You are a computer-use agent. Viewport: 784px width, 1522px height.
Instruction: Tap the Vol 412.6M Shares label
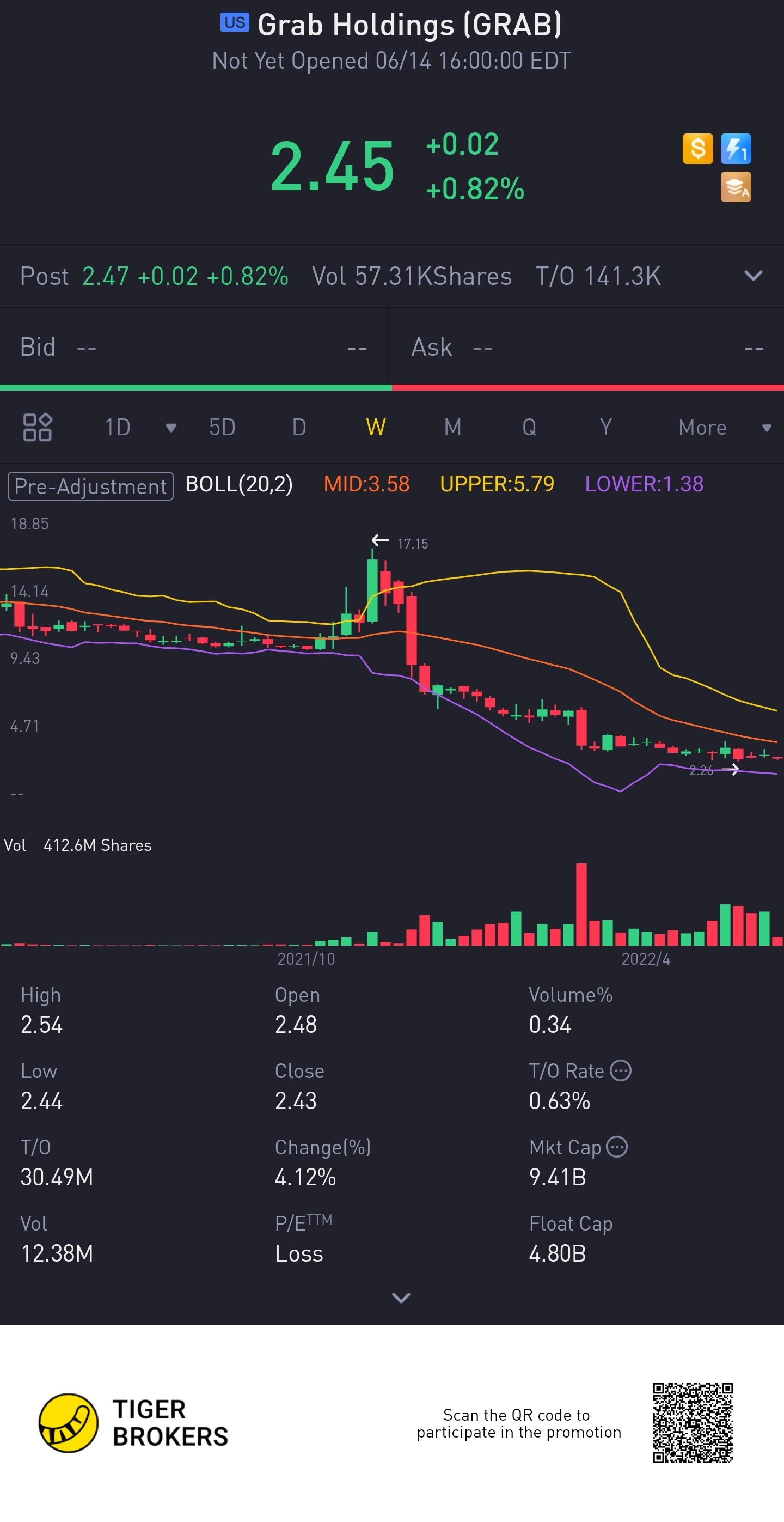click(77, 845)
